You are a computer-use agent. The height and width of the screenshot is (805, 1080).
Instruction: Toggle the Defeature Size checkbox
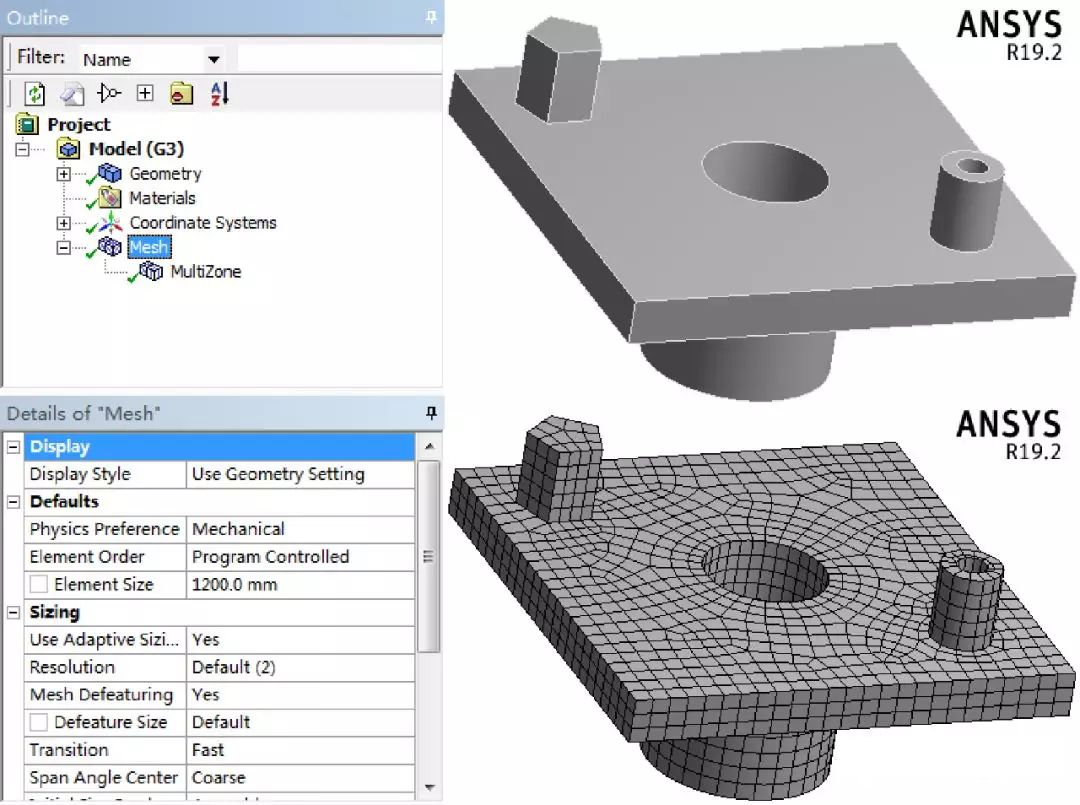(x=37, y=722)
